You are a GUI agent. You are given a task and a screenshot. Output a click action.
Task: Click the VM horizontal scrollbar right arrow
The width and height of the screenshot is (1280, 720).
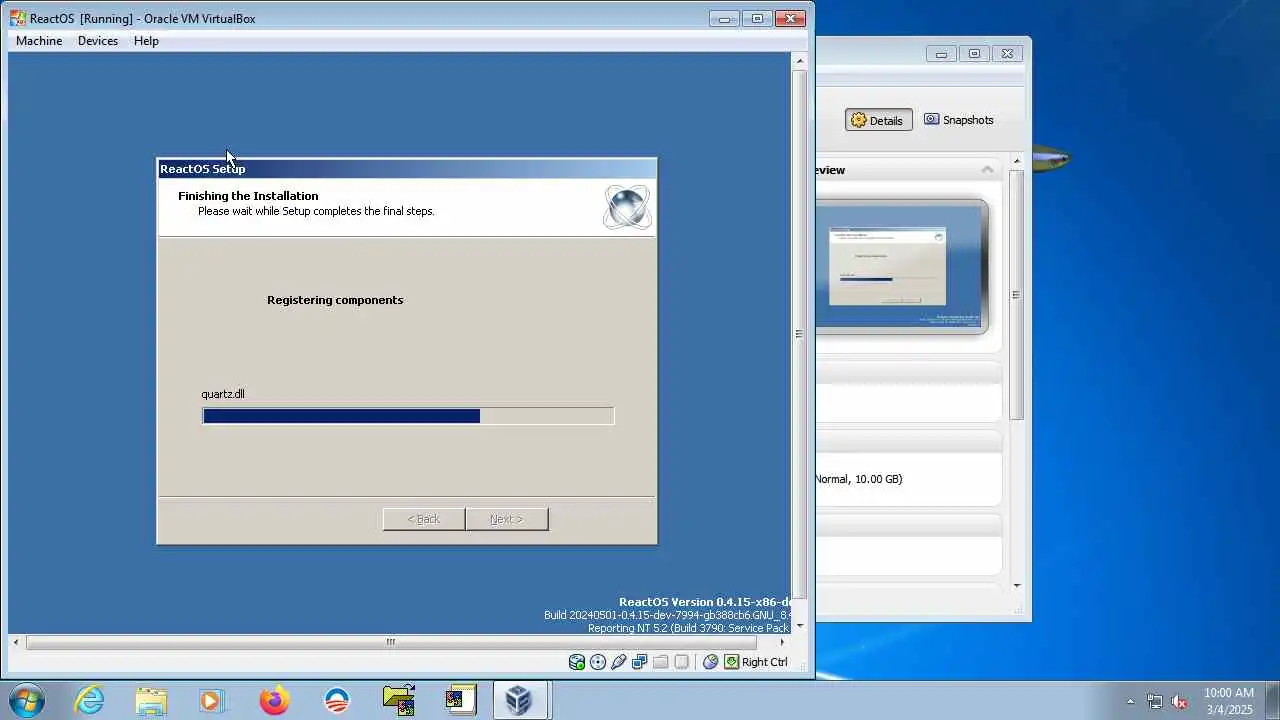pos(782,642)
